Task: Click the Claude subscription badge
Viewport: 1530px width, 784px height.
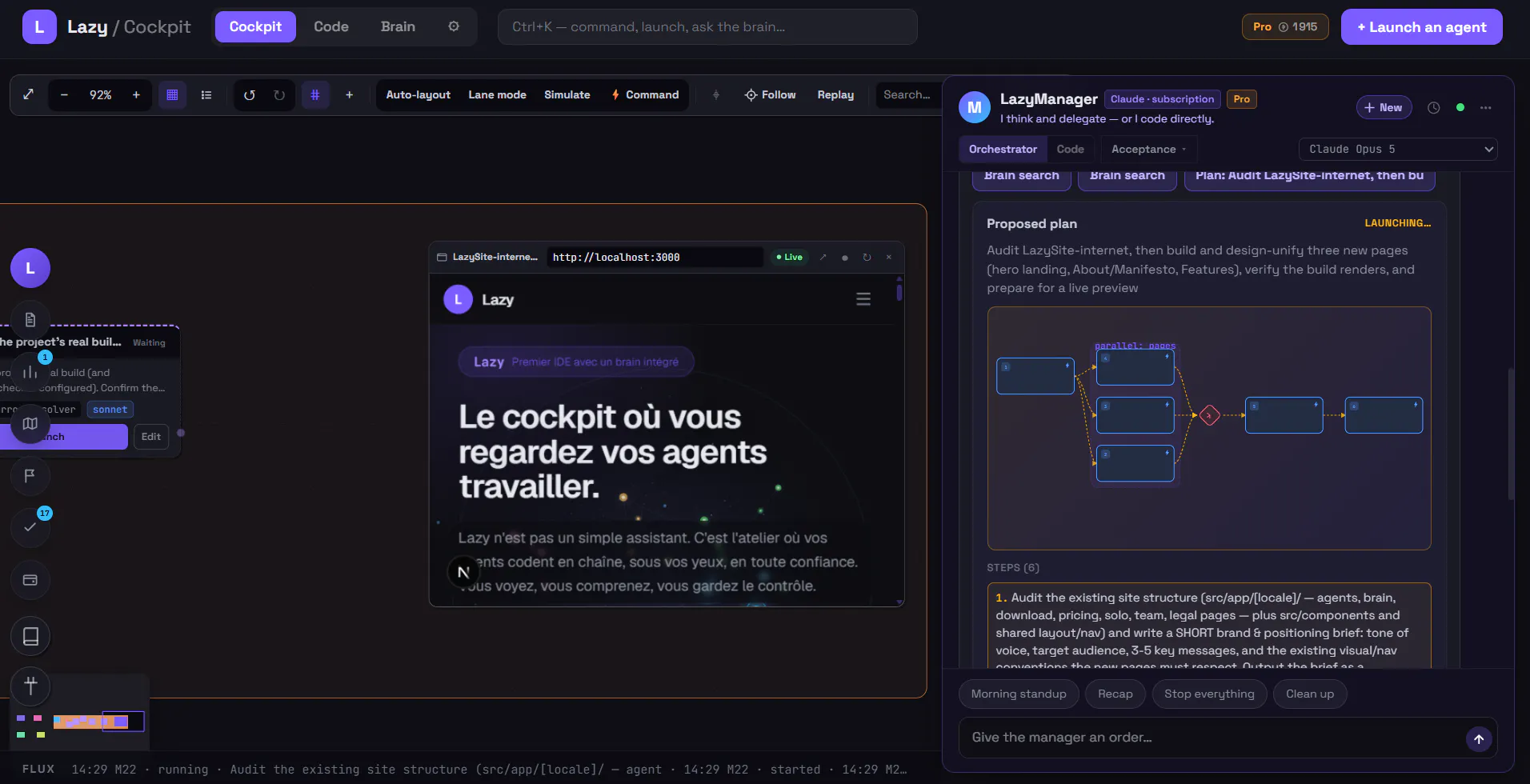Action: [x=1163, y=99]
